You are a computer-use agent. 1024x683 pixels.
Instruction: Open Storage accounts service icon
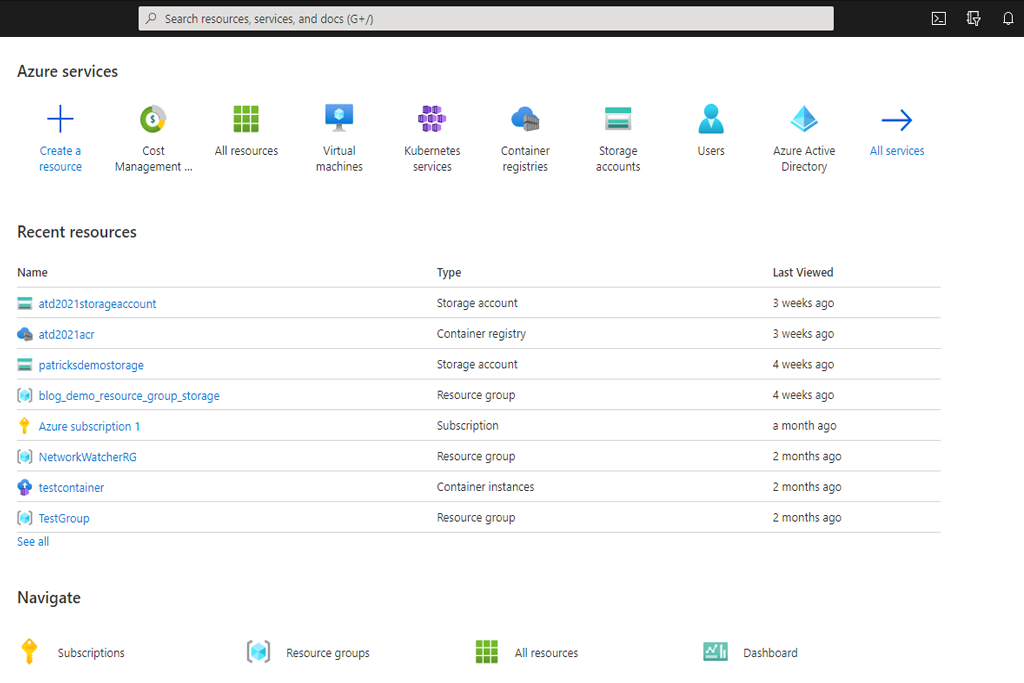[618, 119]
